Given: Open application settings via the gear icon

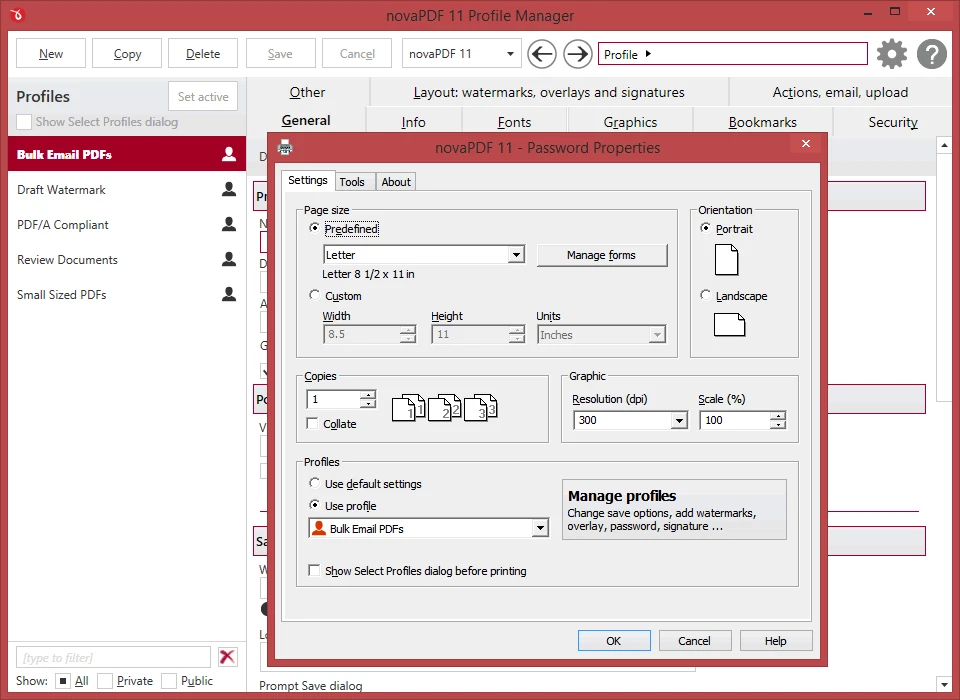Looking at the screenshot, I should tap(891, 54).
